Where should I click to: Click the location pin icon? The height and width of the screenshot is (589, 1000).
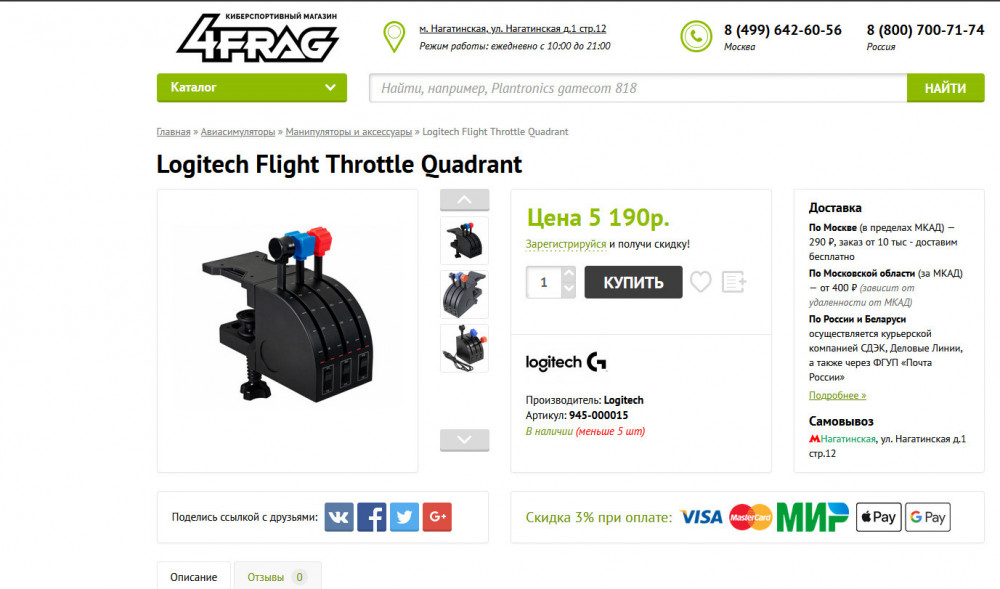point(393,36)
